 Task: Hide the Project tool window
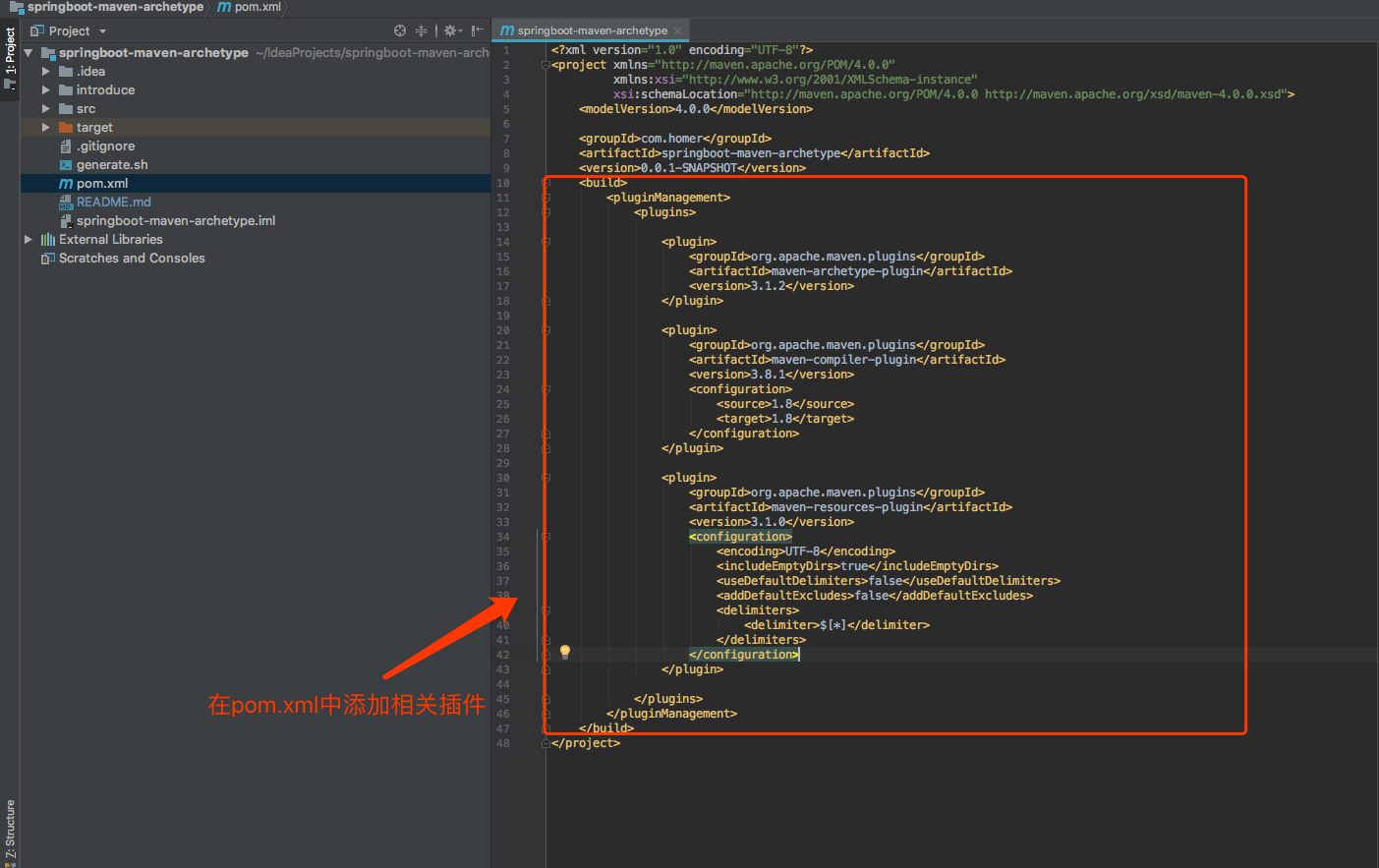(477, 30)
